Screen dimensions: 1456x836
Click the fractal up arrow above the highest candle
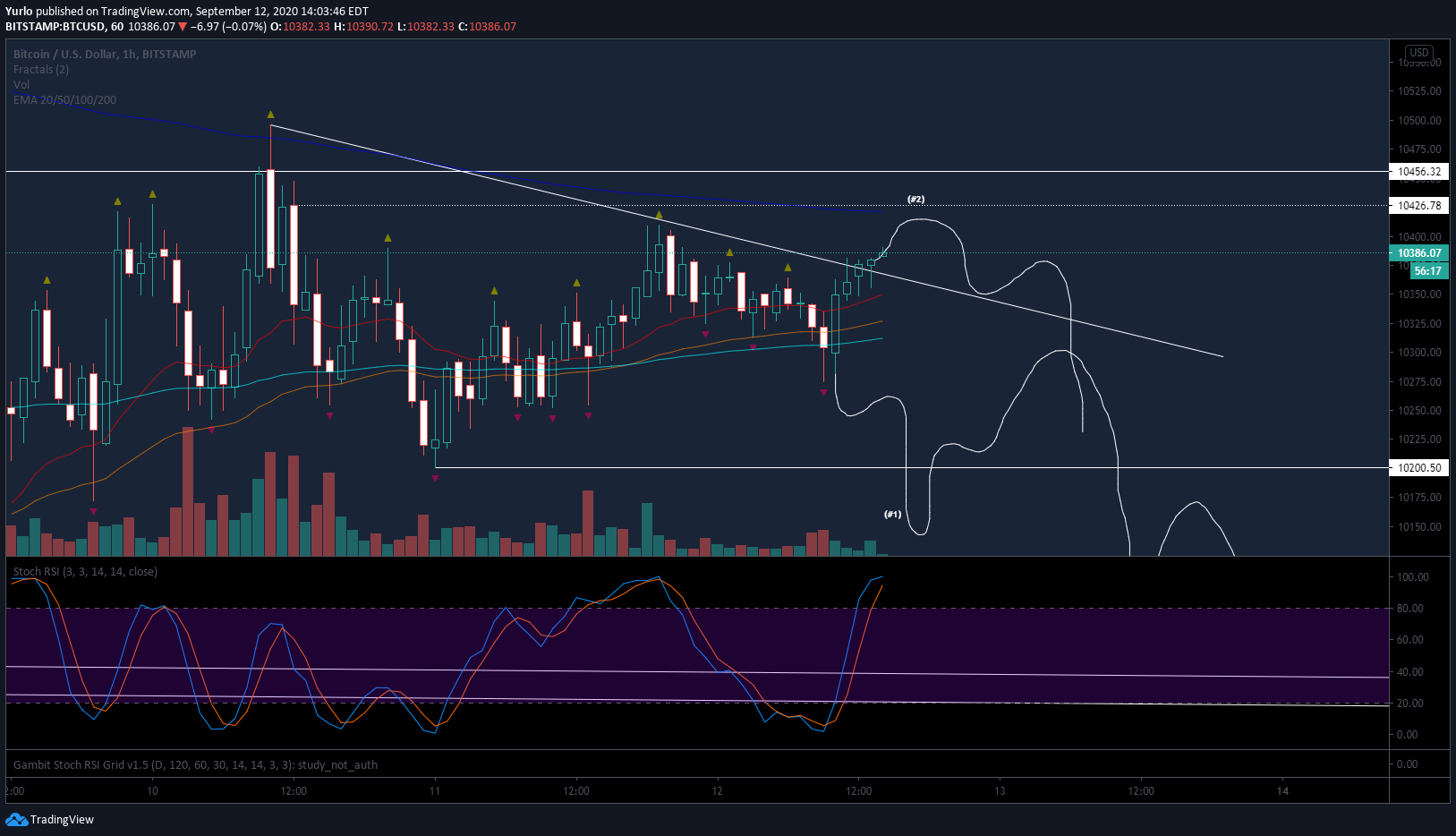(x=270, y=115)
